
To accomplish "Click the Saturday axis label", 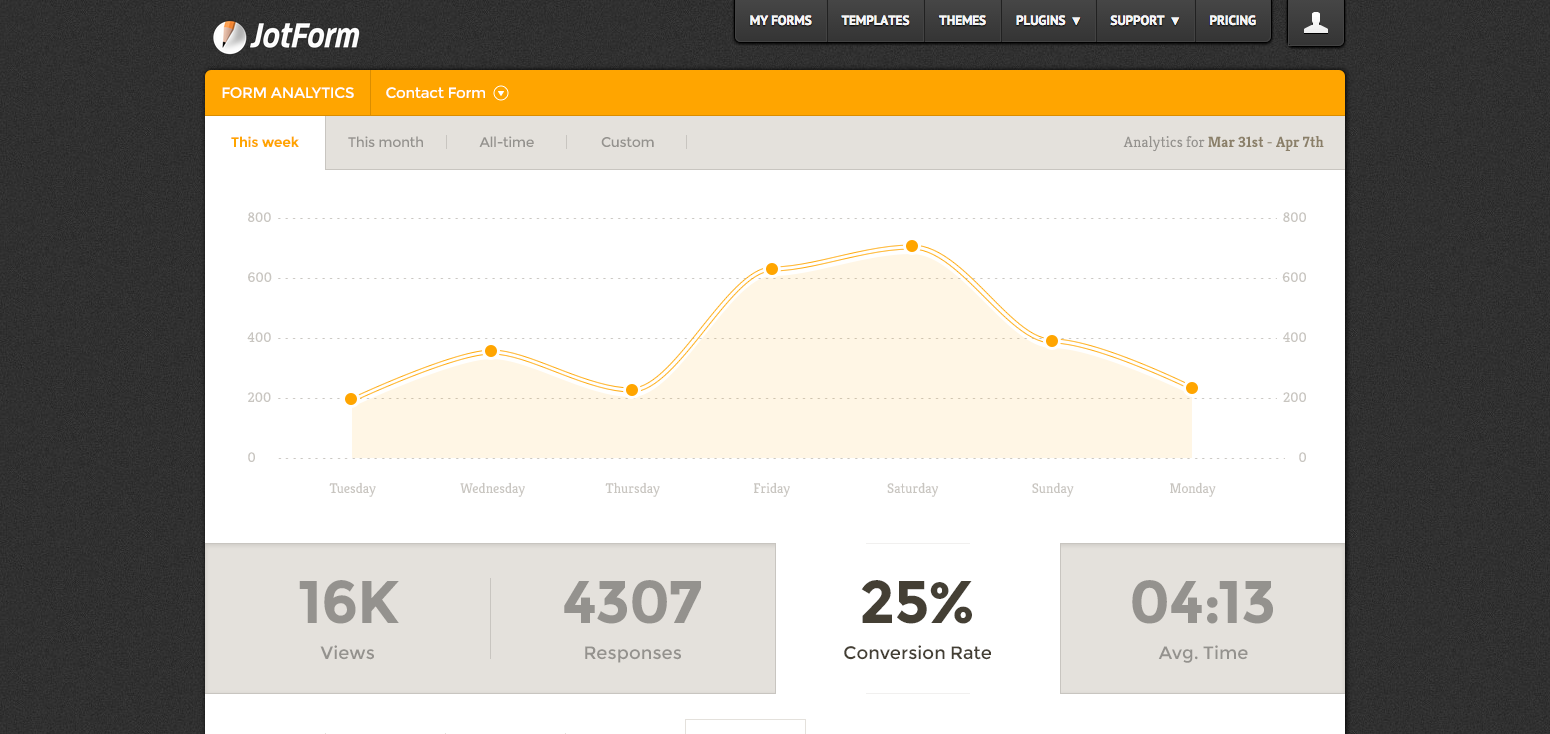I will pos(912,489).
